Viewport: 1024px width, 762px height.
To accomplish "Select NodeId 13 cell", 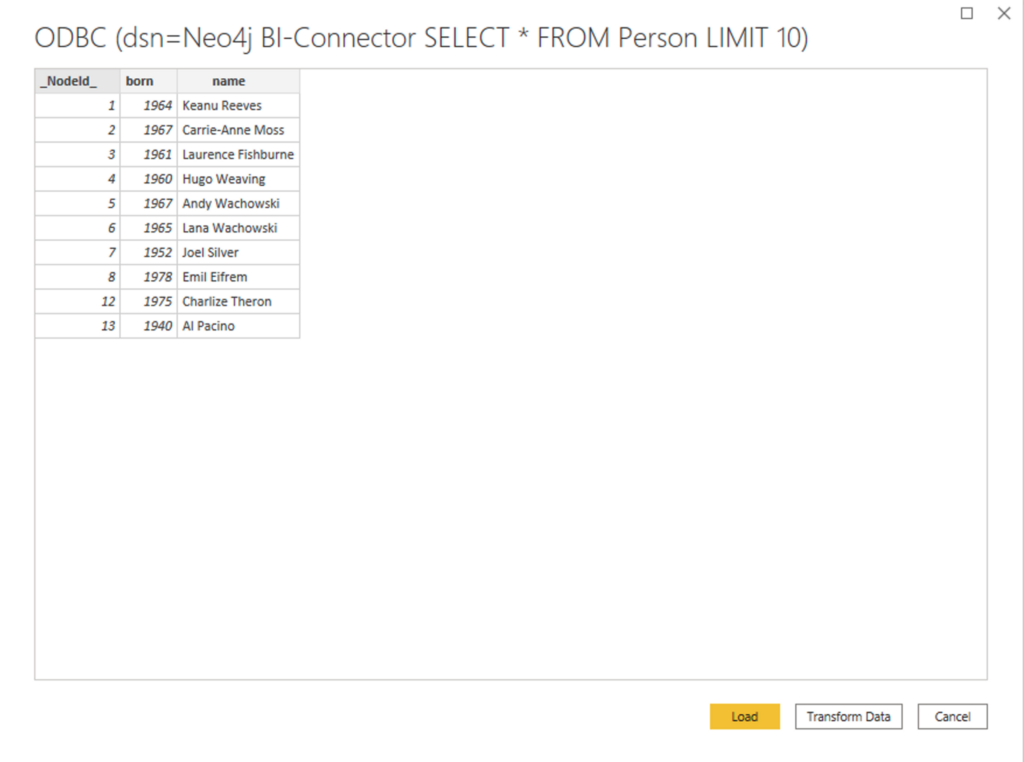I will 77,326.
